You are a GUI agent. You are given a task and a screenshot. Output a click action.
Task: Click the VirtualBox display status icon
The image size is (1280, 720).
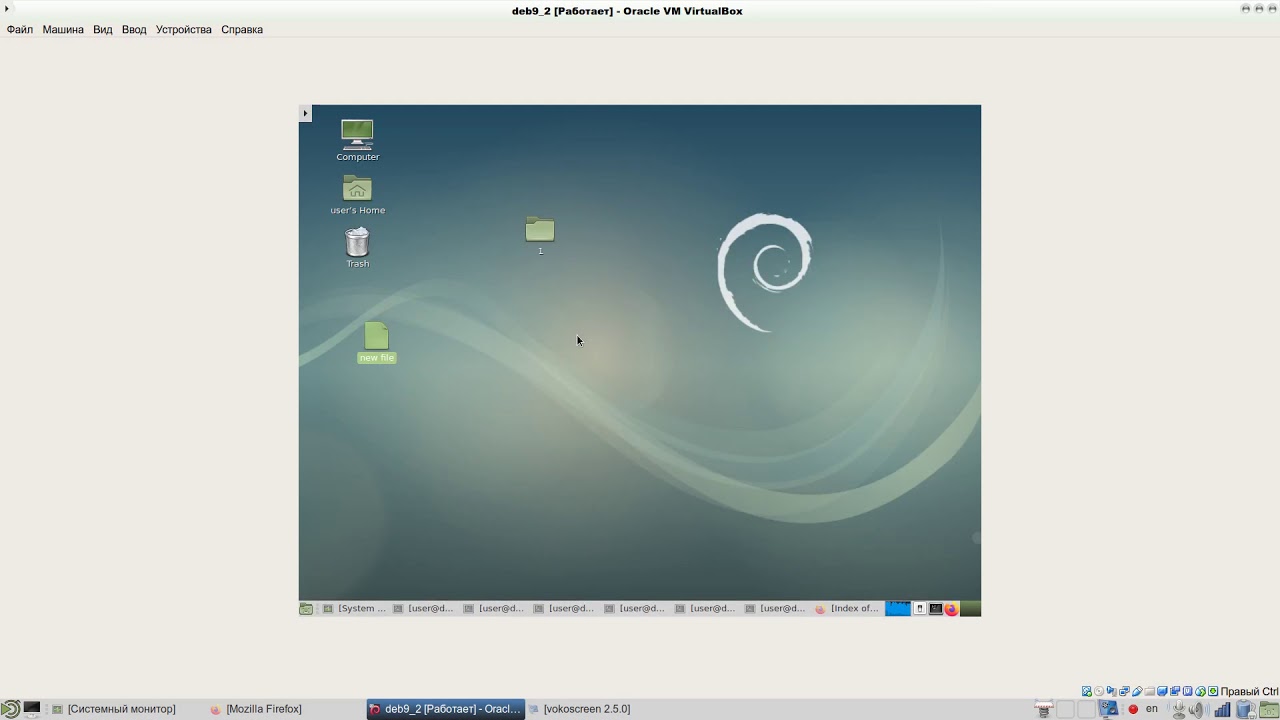(x=1162, y=691)
